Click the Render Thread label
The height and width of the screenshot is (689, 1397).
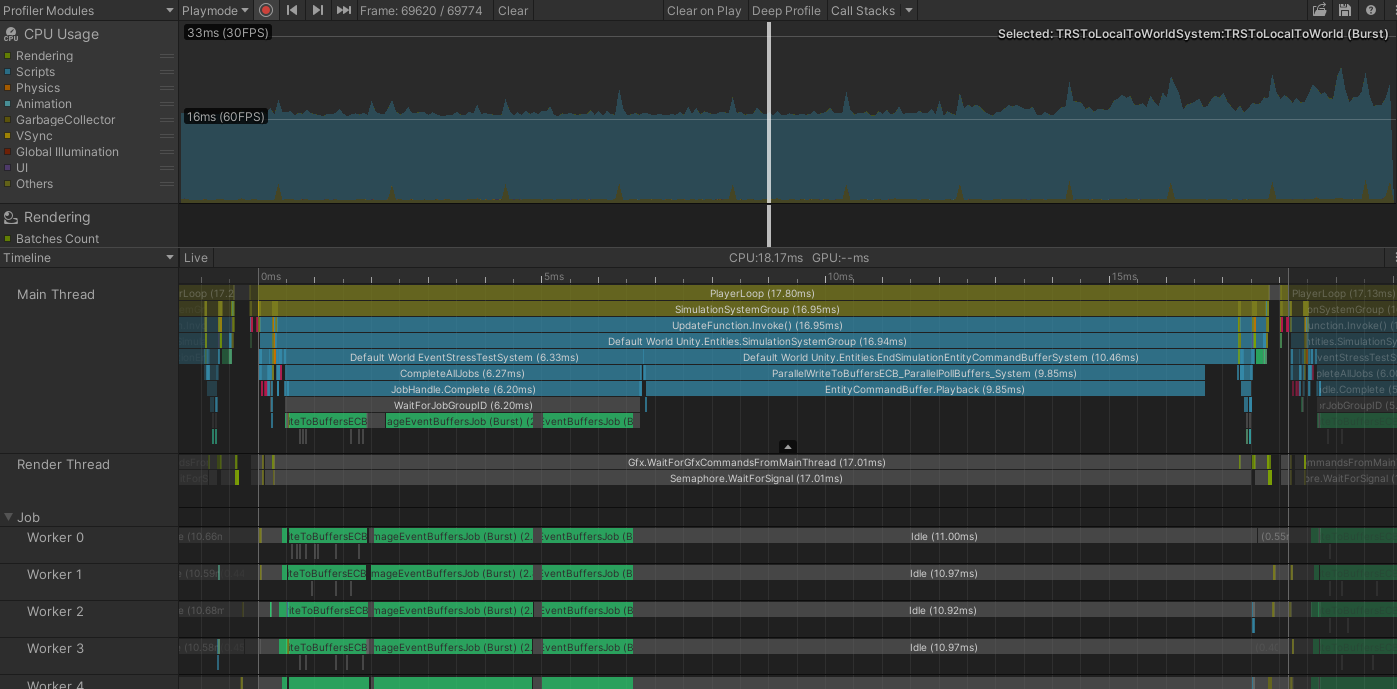point(63,465)
